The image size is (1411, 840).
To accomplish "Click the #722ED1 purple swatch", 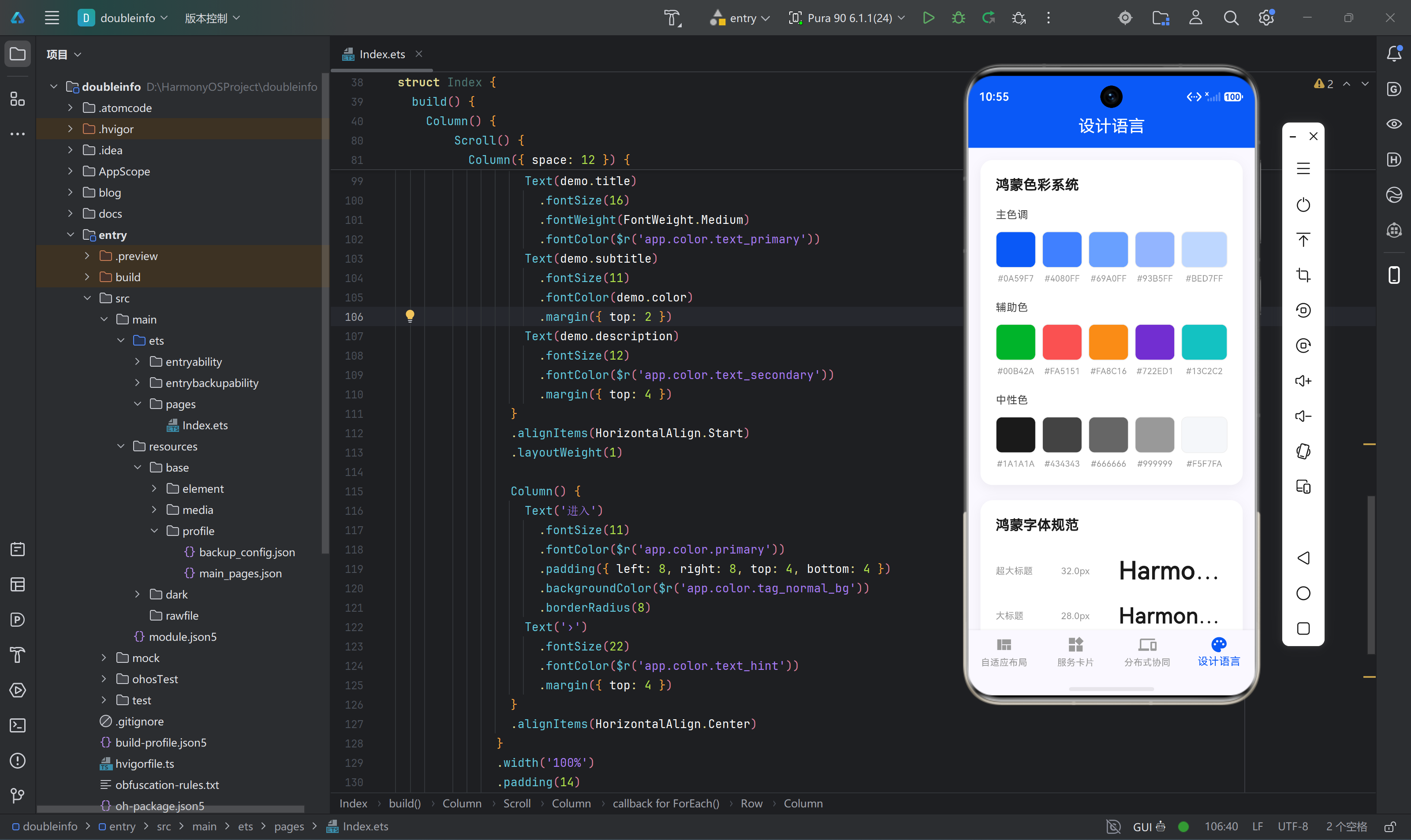I will pos(1154,342).
